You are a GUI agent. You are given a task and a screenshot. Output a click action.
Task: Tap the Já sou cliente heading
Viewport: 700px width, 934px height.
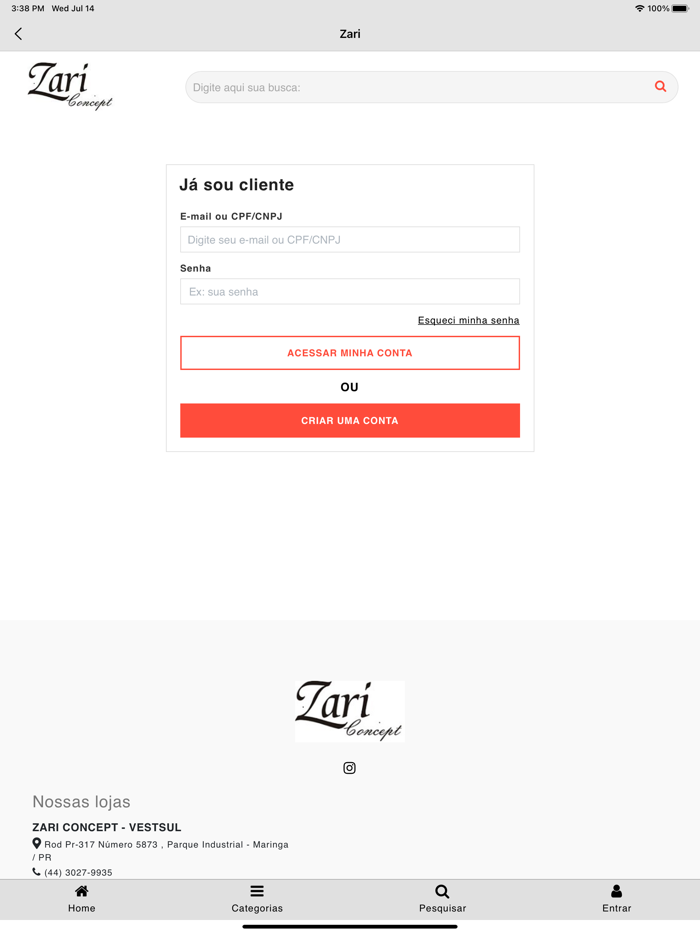pos(235,185)
